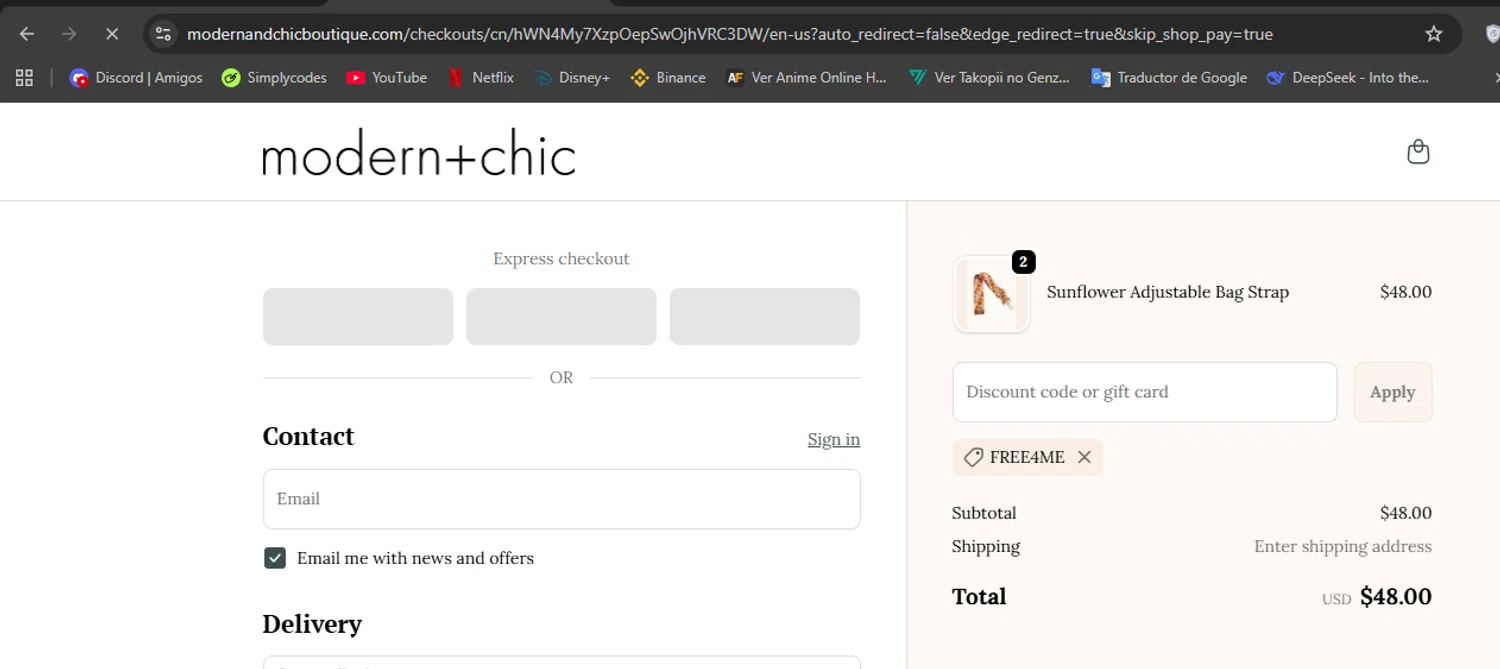Open Simplycodes bookmark

click(275, 77)
